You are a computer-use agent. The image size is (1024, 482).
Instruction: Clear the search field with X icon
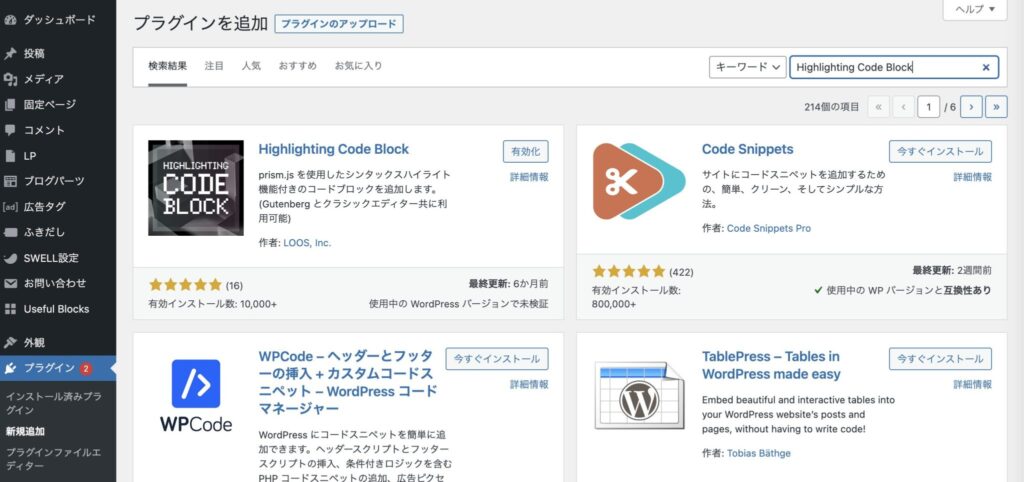point(985,67)
